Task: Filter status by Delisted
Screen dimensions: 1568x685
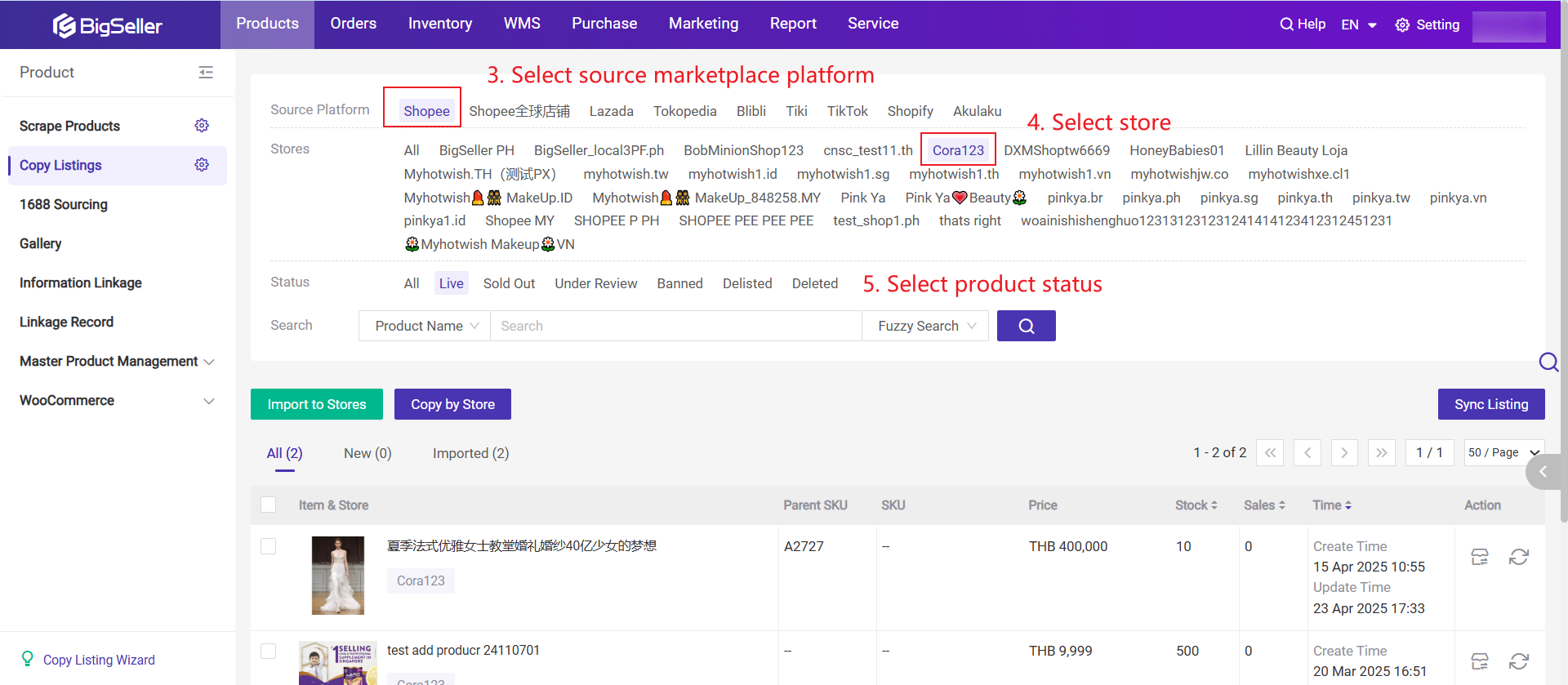Action: pyautogui.click(x=747, y=283)
